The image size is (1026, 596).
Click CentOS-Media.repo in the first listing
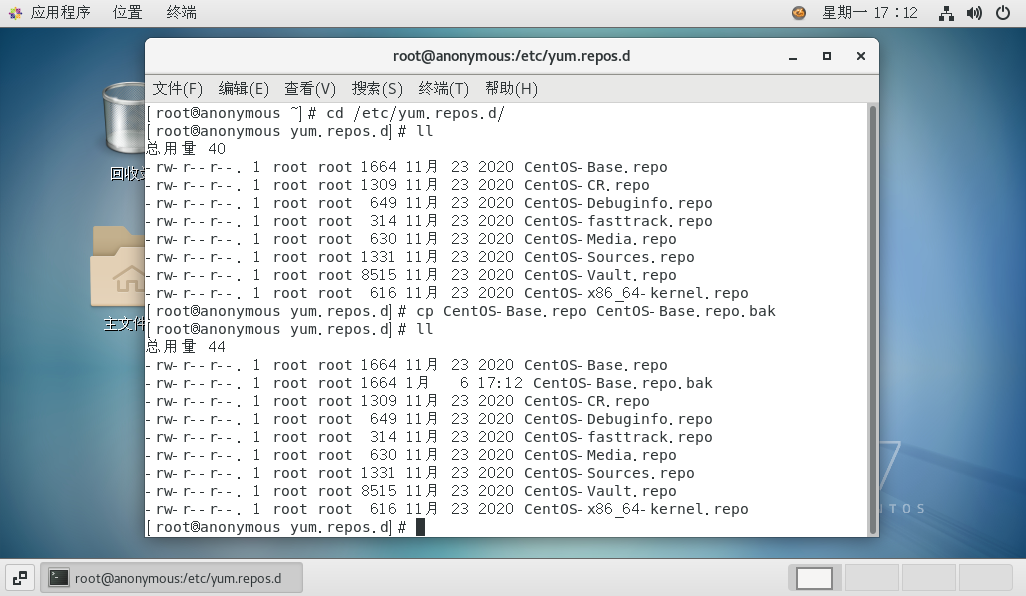click(600, 239)
